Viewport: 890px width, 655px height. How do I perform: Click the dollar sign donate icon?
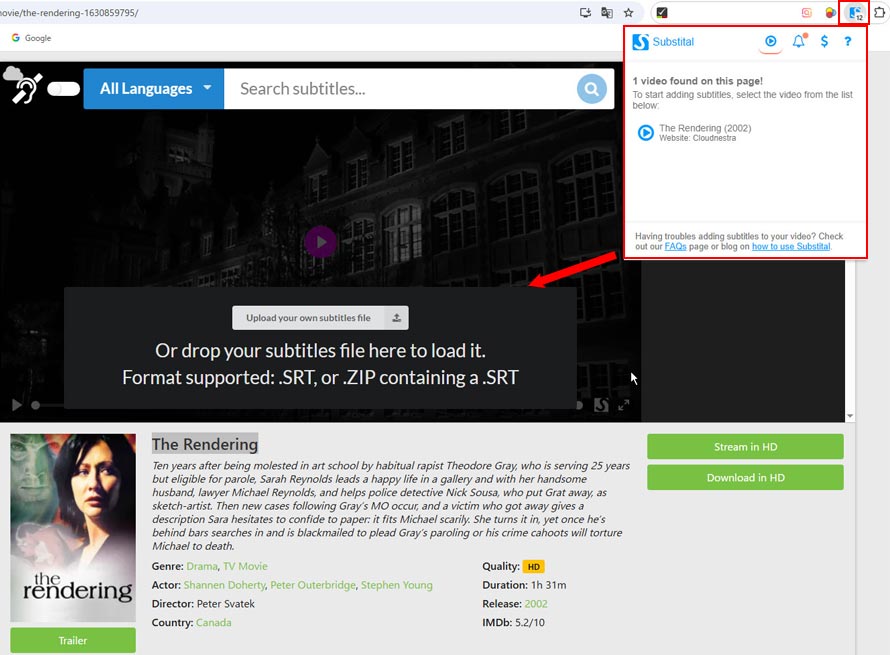824,42
